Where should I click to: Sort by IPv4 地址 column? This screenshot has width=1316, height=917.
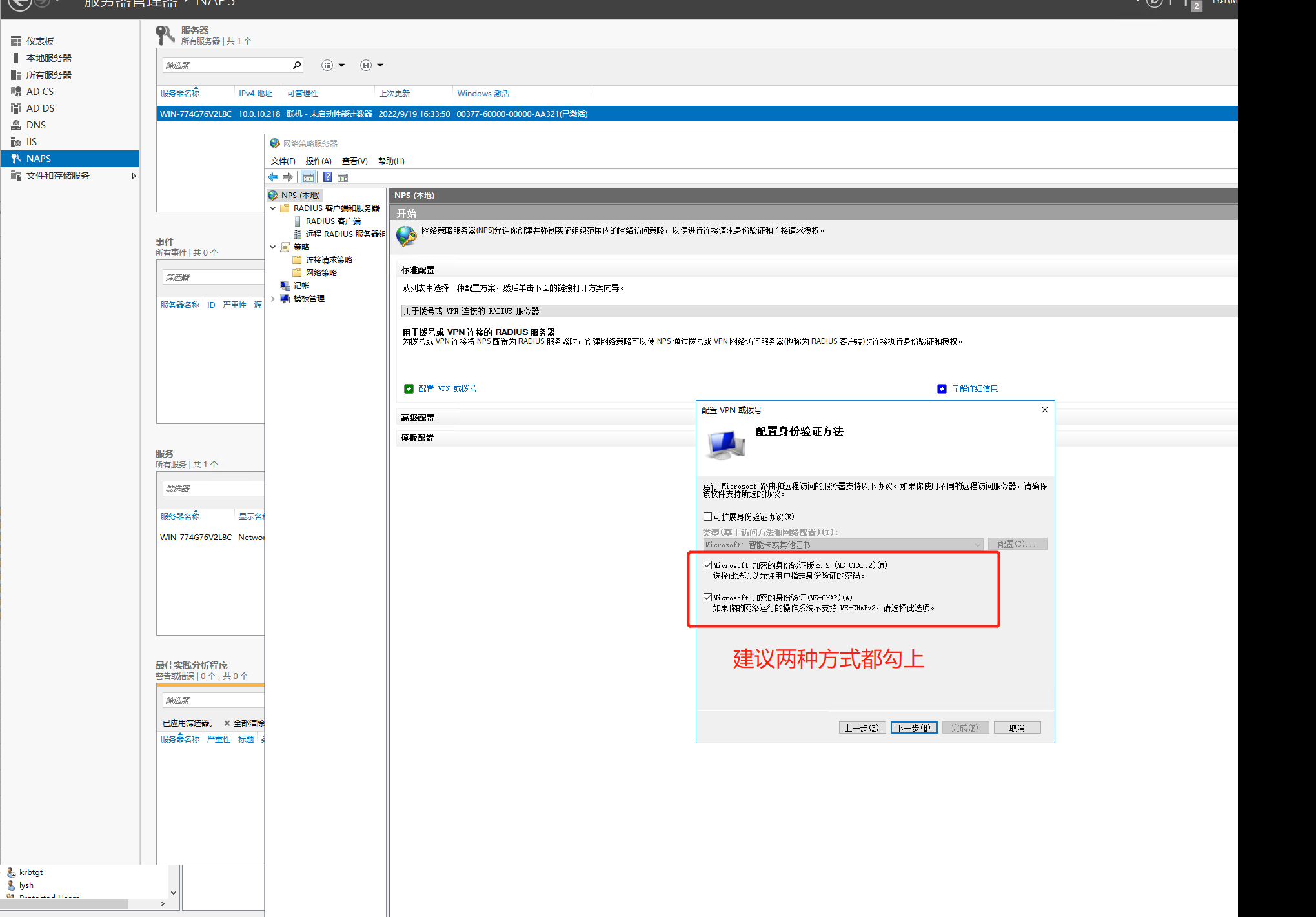tap(256, 94)
